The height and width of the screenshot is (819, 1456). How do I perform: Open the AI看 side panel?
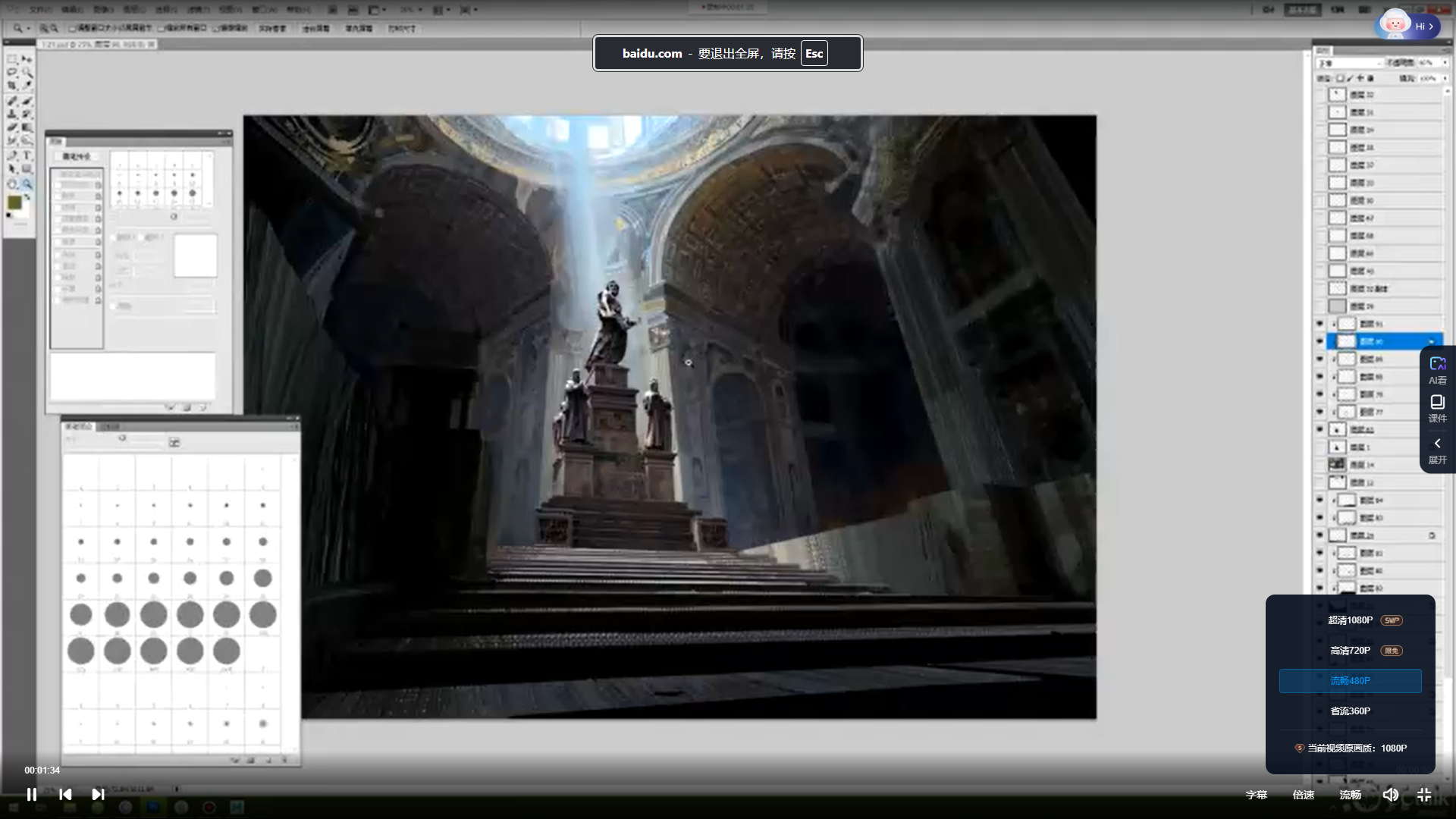coord(1437,370)
